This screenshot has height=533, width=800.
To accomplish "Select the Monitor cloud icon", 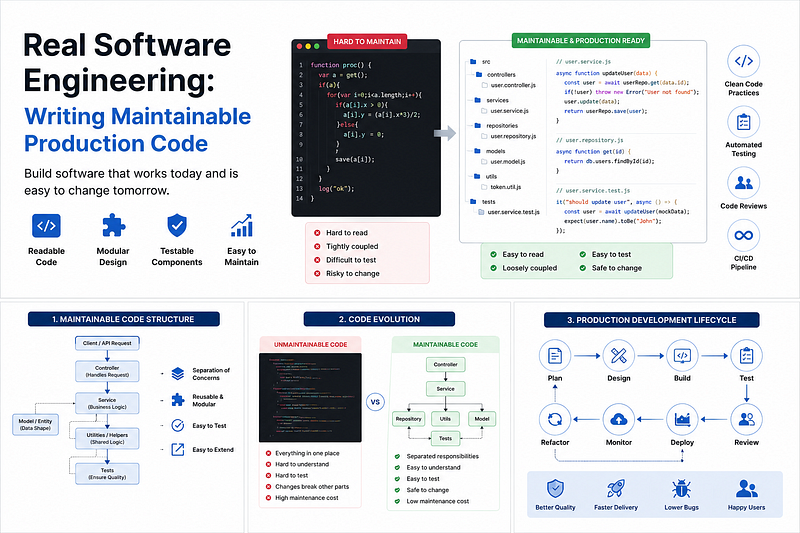I will click(x=618, y=420).
